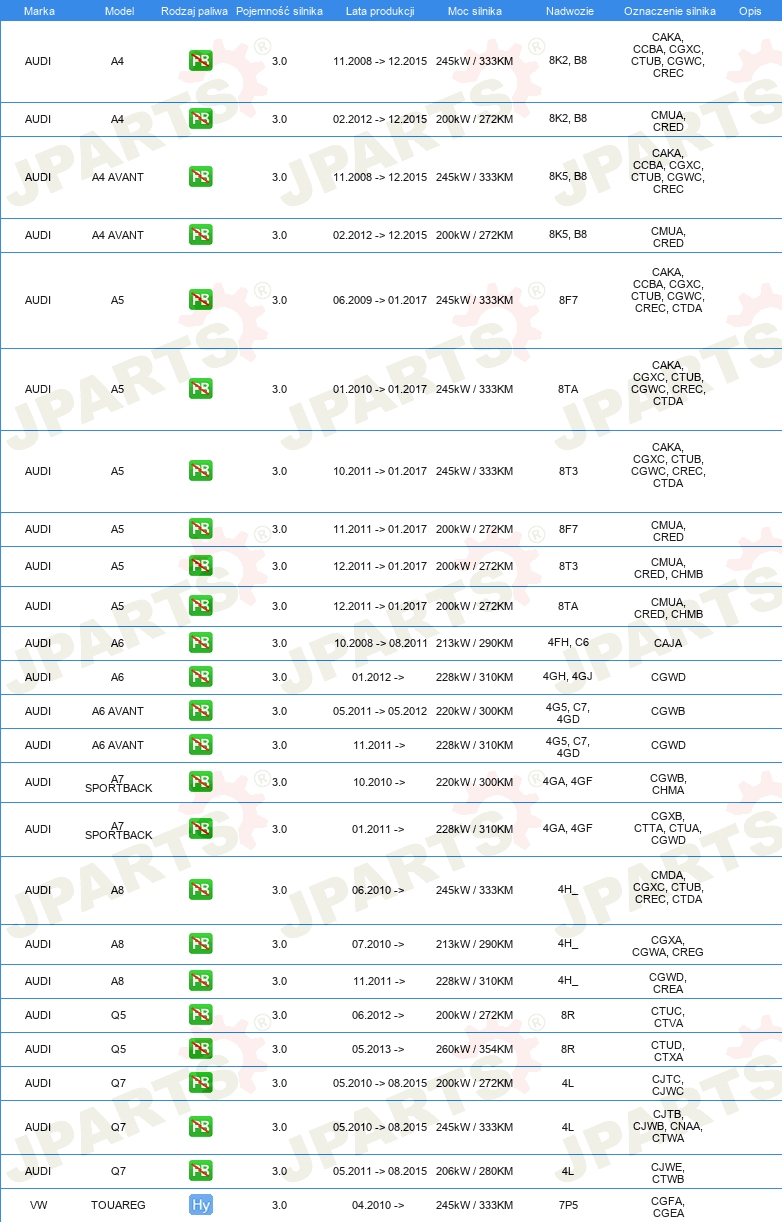Click fuel icon in Q7 206kW 05.2011 row
782x1222 pixels.
pos(200,1171)
